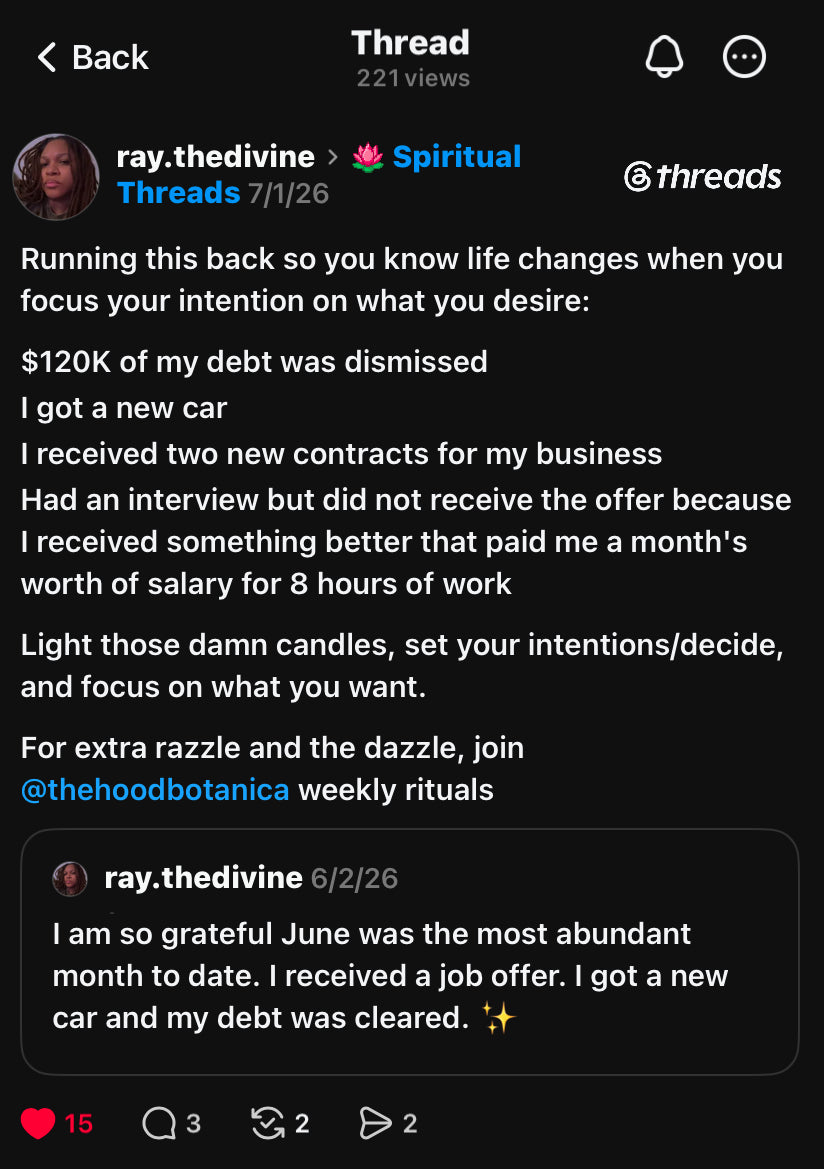824x1169 pixels.
Task: Share post with paper plane icon
Action: pos(375,1124)
